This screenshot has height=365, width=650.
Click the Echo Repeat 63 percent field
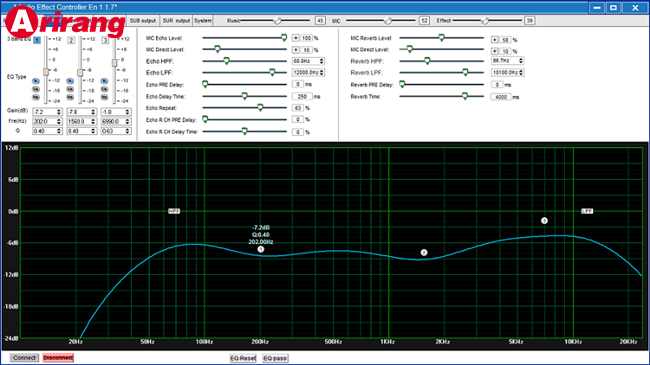(x=298, y=108)
